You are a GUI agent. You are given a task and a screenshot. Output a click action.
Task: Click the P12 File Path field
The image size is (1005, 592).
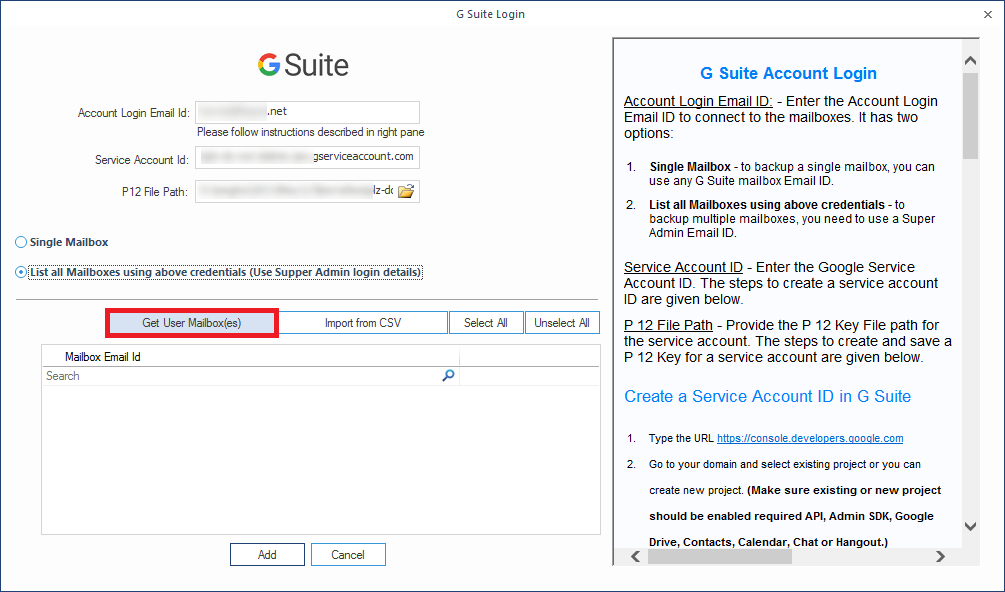[308, 192]
